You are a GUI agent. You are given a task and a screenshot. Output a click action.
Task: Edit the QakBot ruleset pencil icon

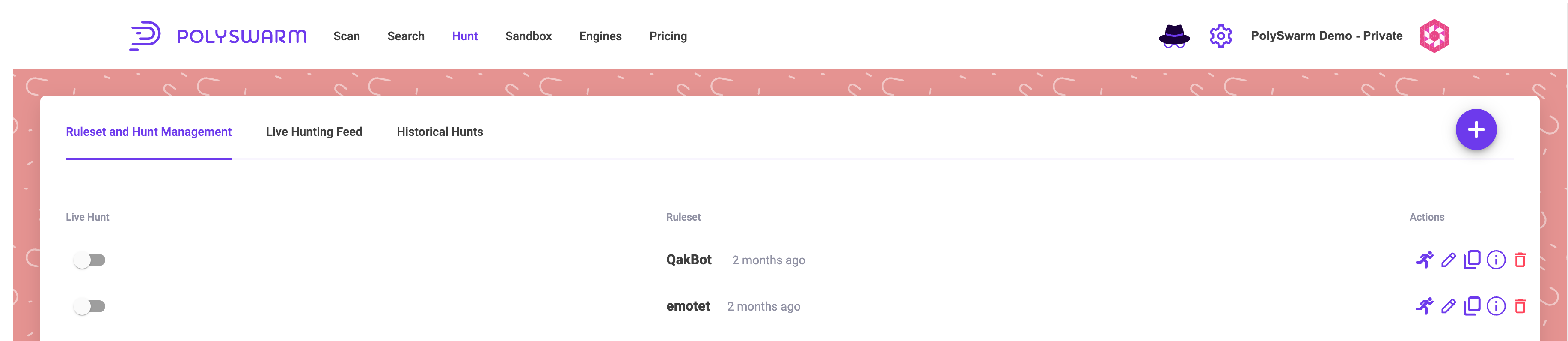coord(1448,260)
